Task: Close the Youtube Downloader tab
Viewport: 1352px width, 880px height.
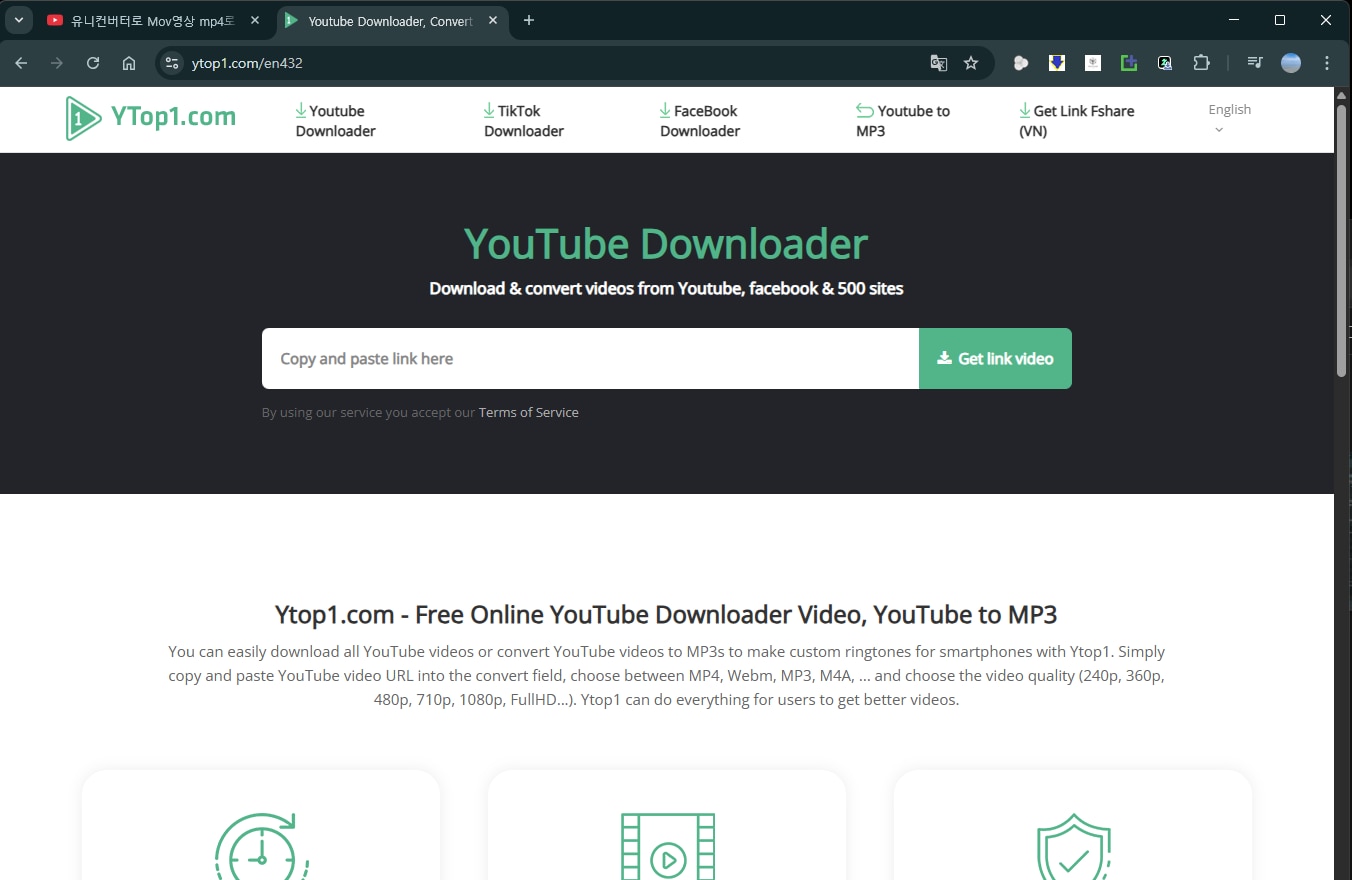Action: (493, 20)
